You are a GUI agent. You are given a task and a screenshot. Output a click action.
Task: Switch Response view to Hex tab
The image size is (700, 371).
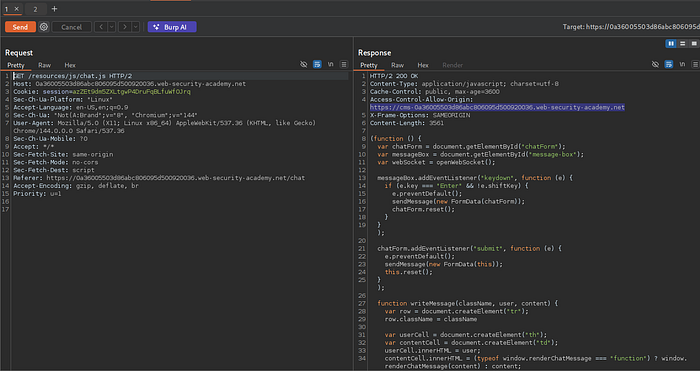click(423, 65)
